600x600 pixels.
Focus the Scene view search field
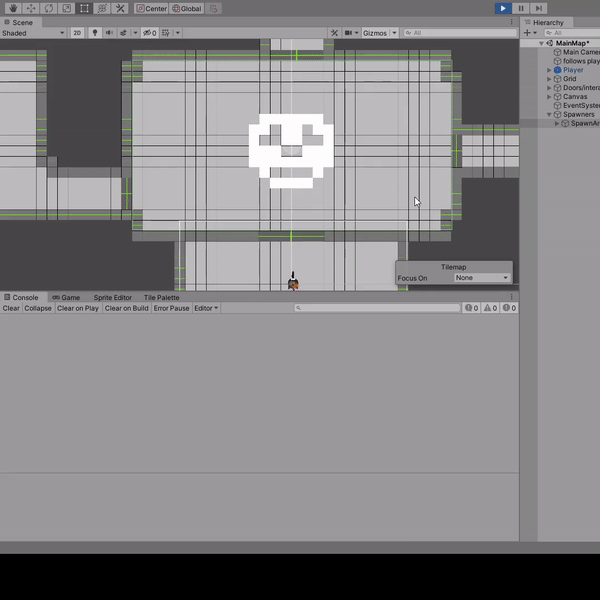pyautogui.click(x=460, y=33)
